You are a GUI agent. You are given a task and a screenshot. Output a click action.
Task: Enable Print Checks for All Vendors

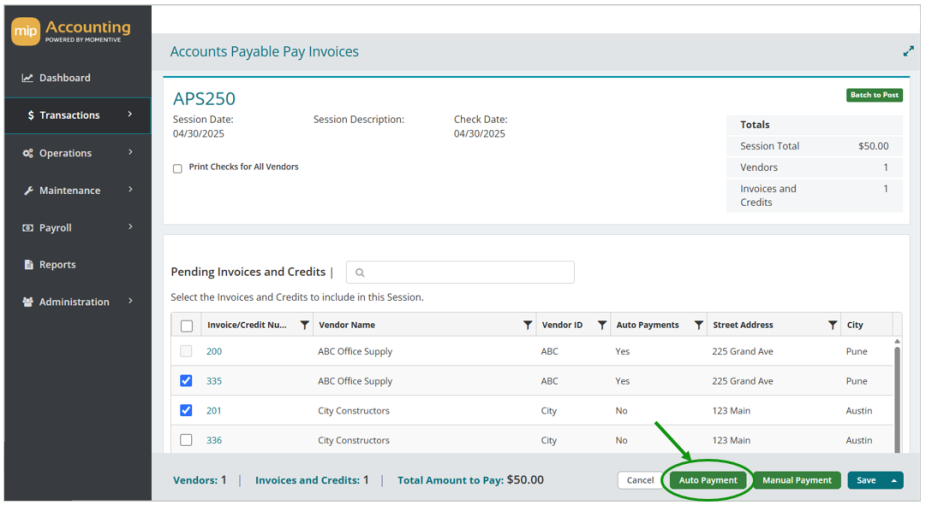coord(177,168)
